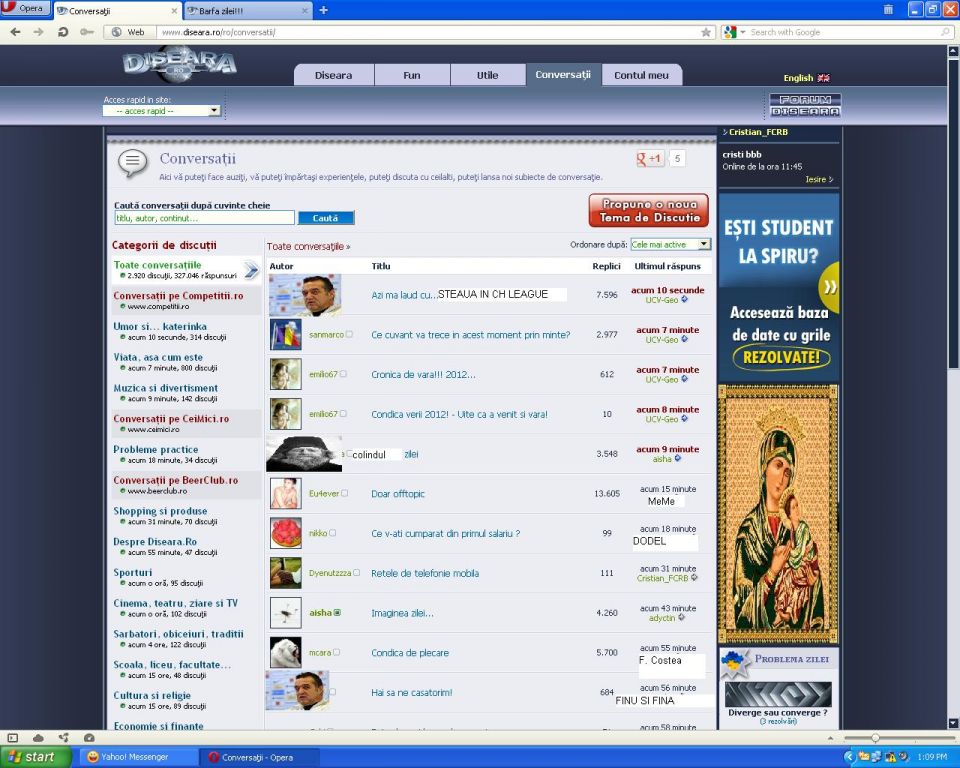Click yellow arrow on Spiru student ad

click(x=830, y=287)
